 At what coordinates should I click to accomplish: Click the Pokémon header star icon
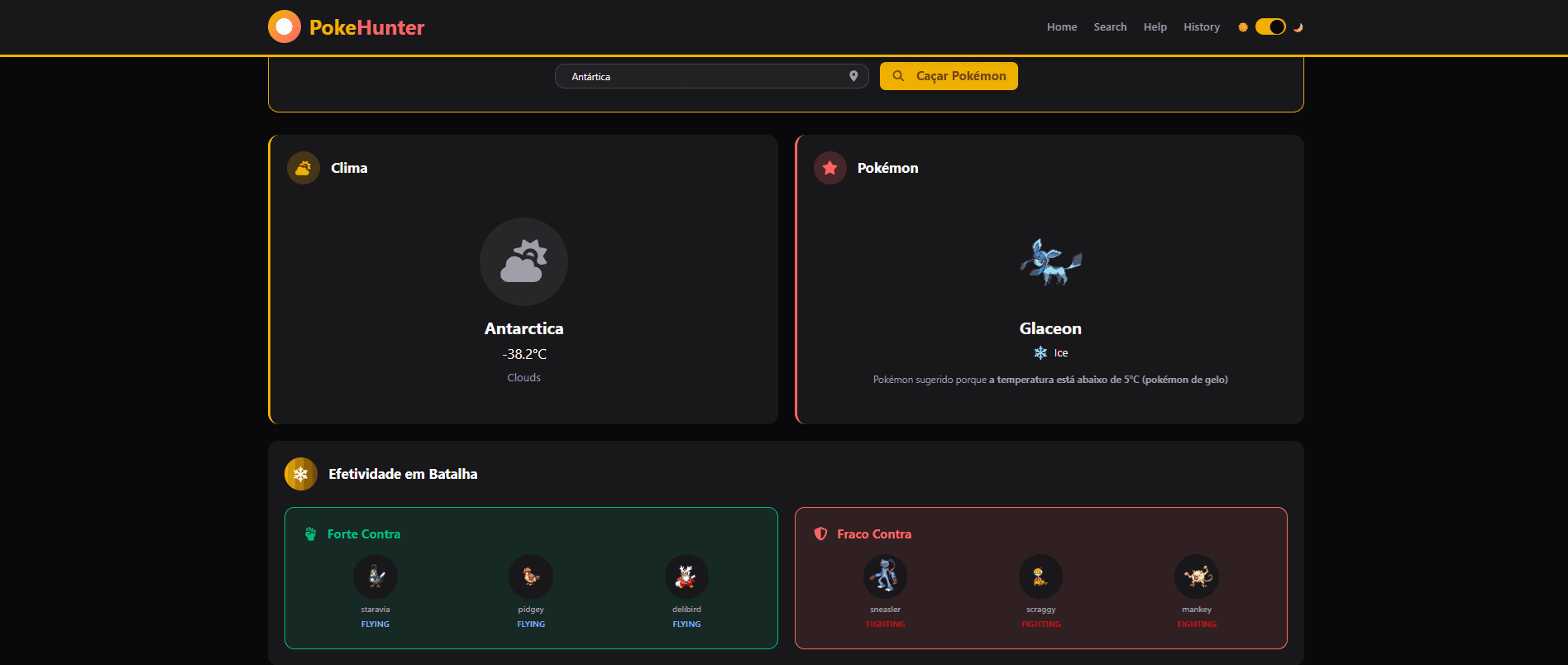tap(830, 168)
